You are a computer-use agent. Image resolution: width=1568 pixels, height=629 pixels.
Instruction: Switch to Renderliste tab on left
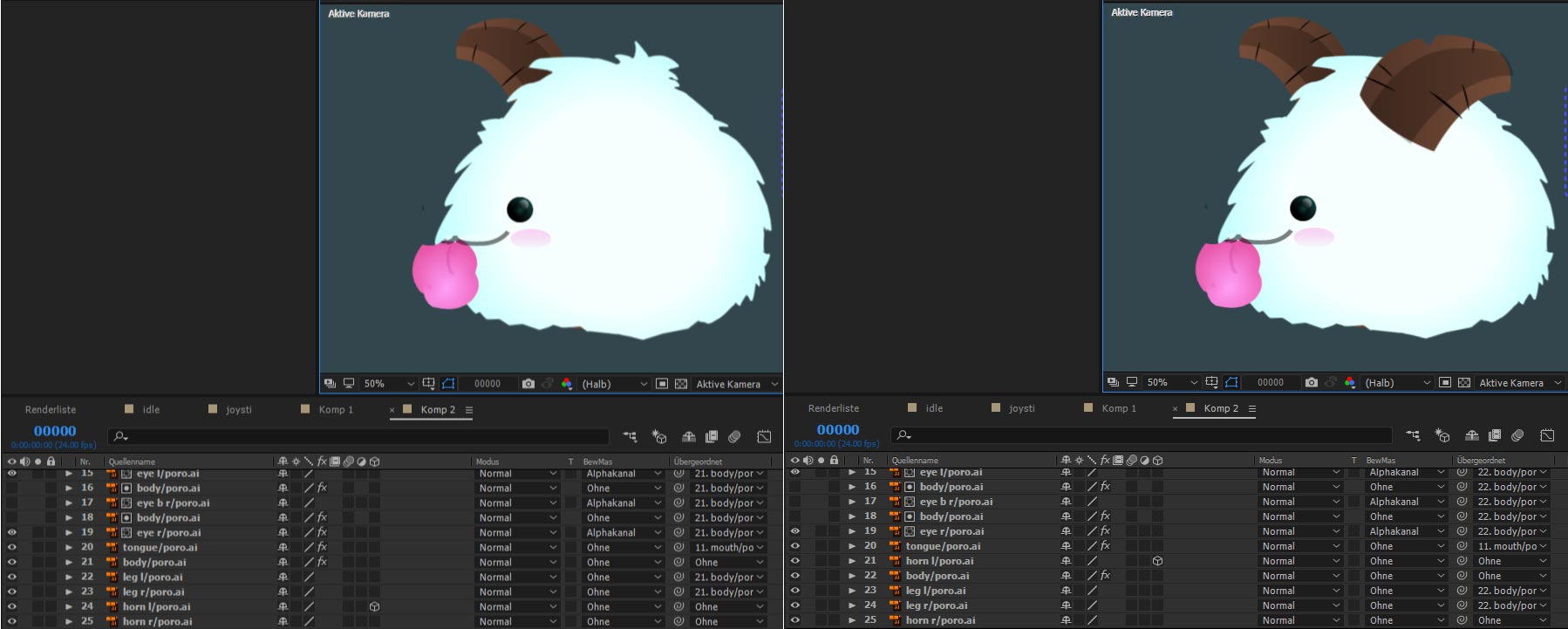(51, 409)
